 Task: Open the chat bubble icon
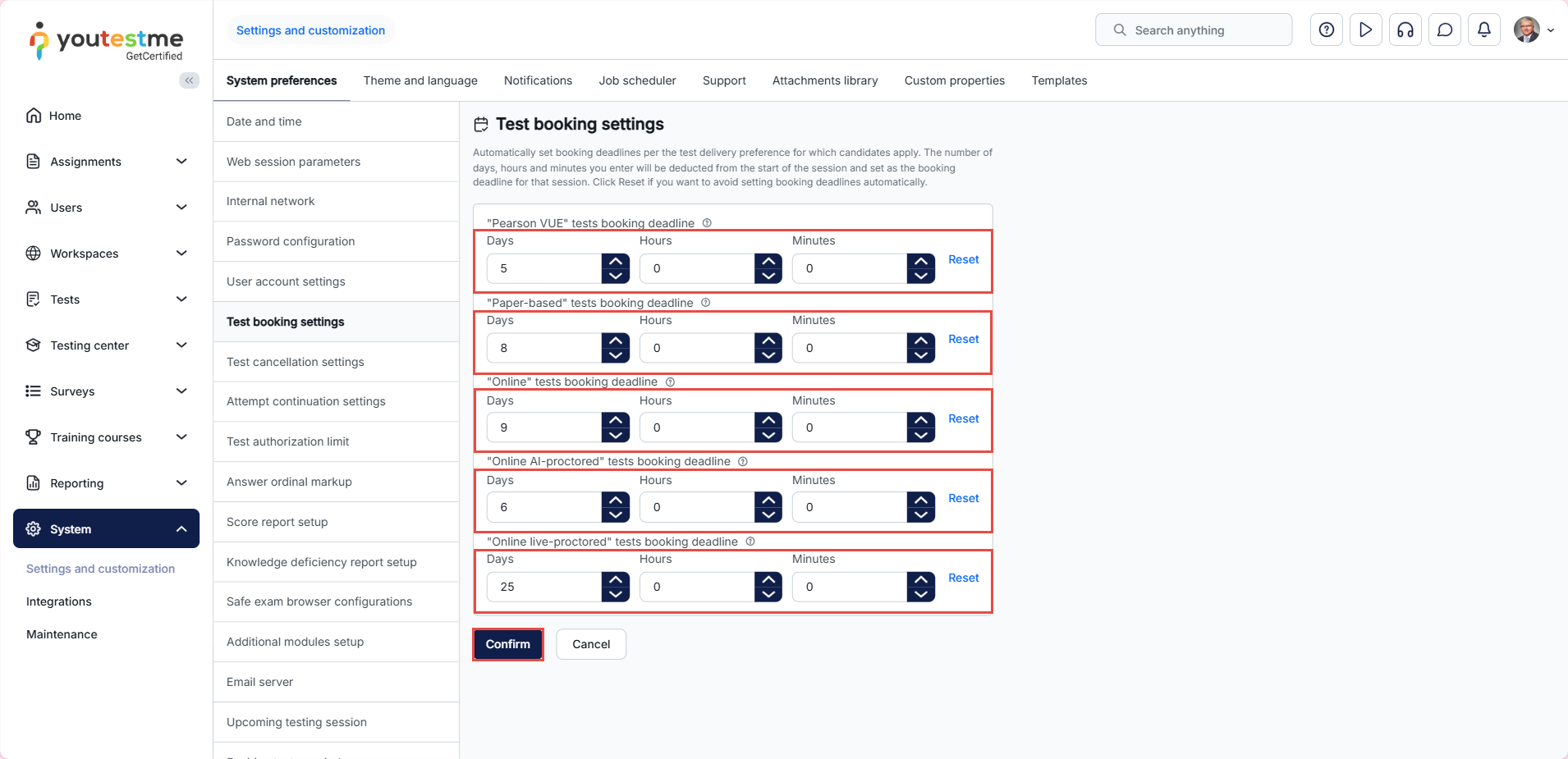click(1444, 30)
